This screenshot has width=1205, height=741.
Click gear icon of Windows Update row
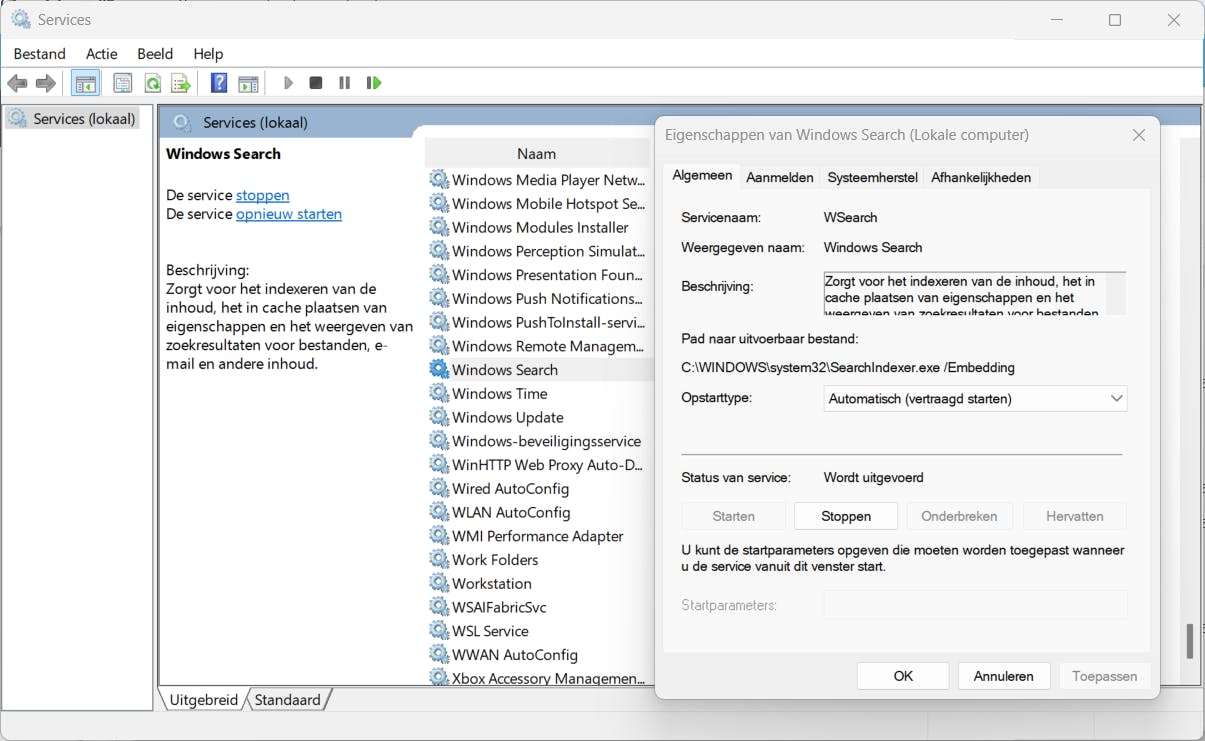pos(439,417)
